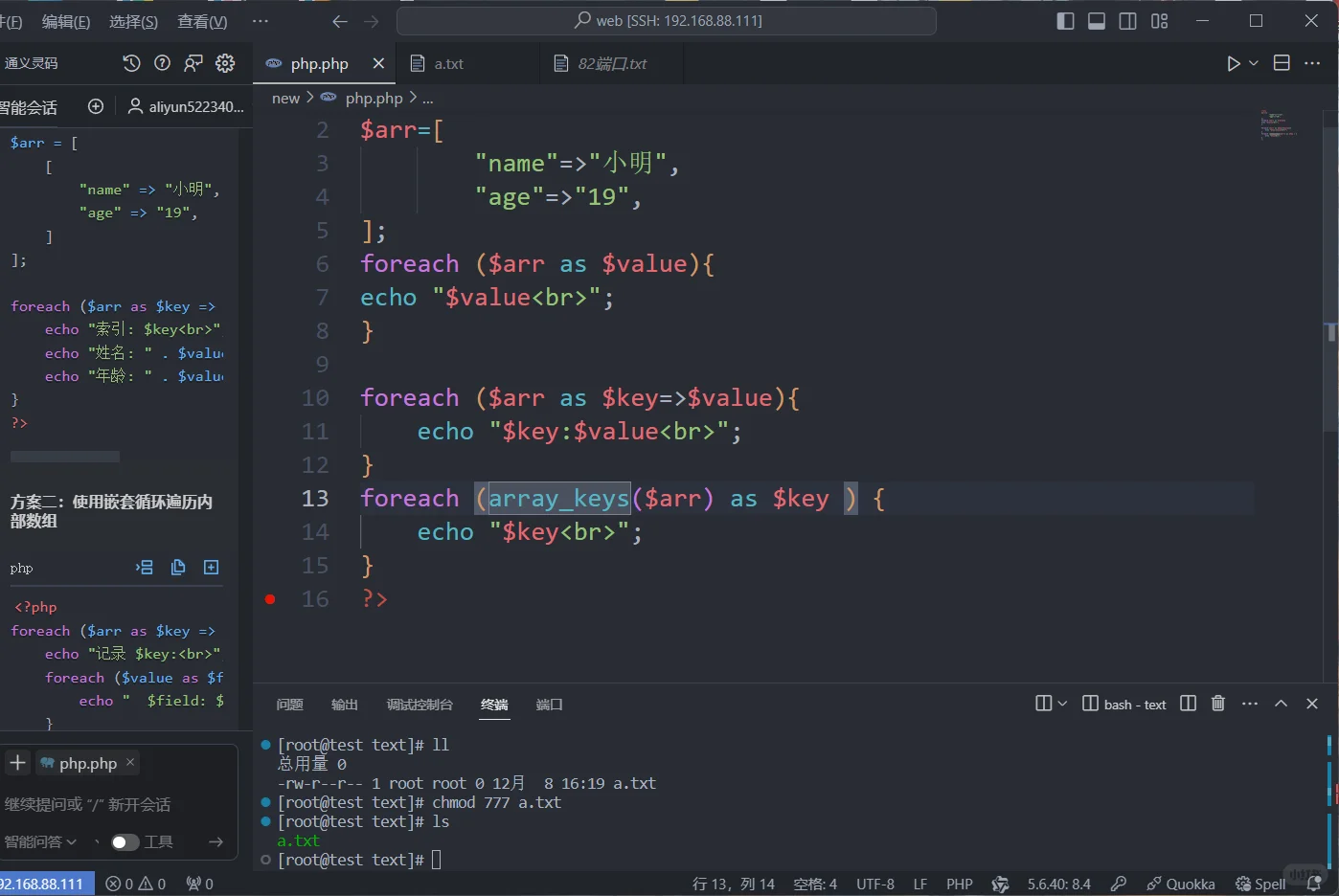This screenshot has width=1339, height=896.
Task: Switch to the 问题 panel tab
Action: coord(289,705)
